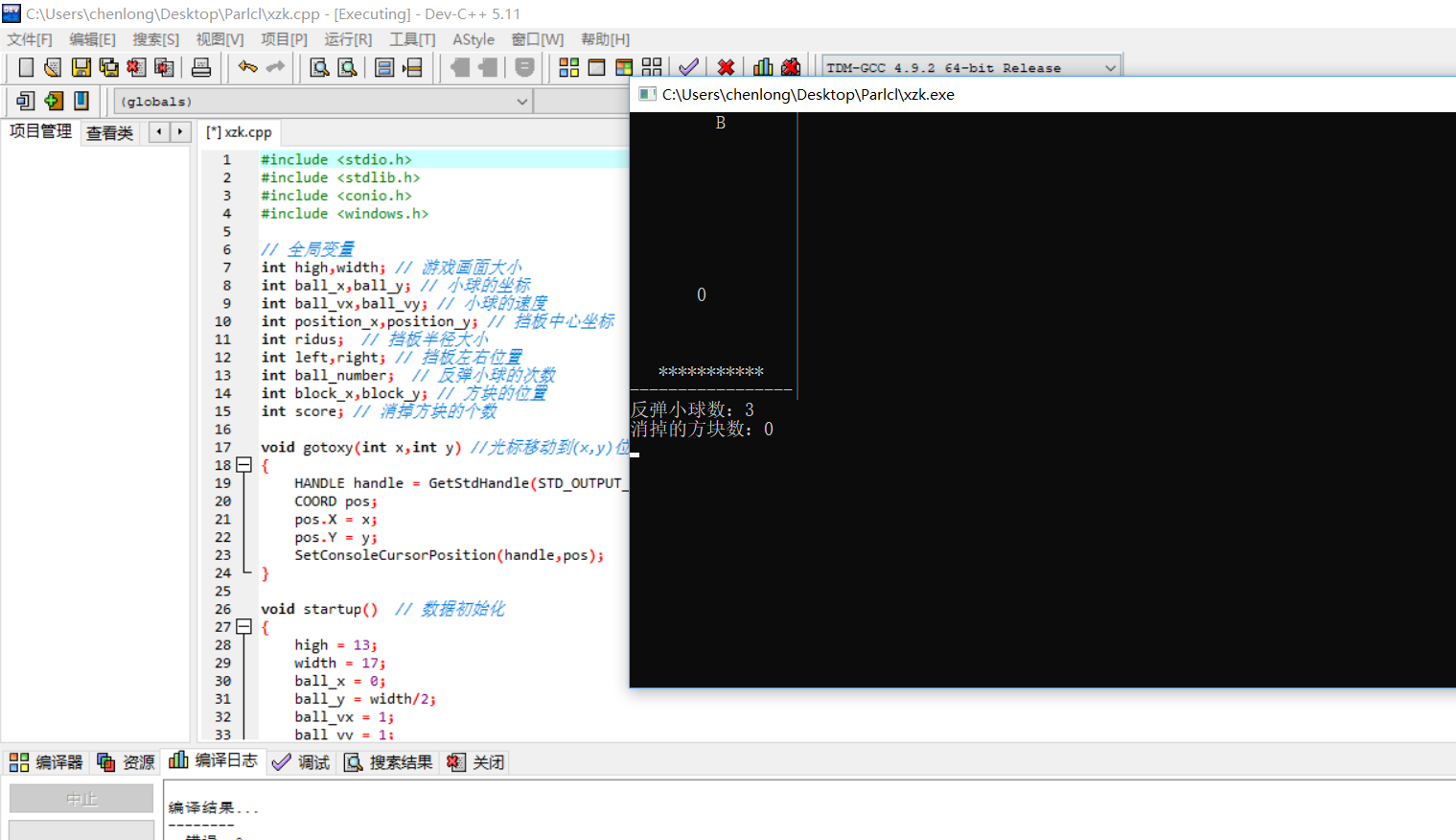This screenshot has width=1456, height=840.
Task: Open Replace via second magnifier icon
Action: 348,67
